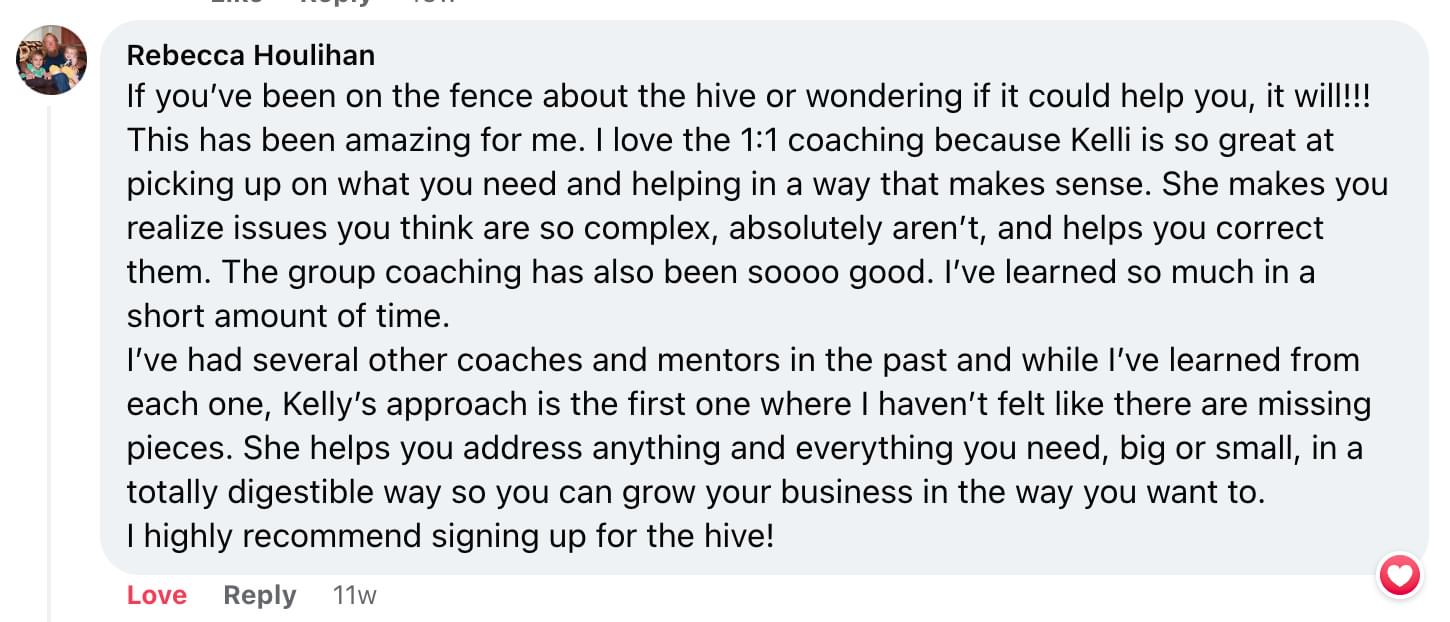Click the cut-off timestamp of the previous comment
Image resolution: width=1450 pixels, height=622 pixels.
[433, 3]
